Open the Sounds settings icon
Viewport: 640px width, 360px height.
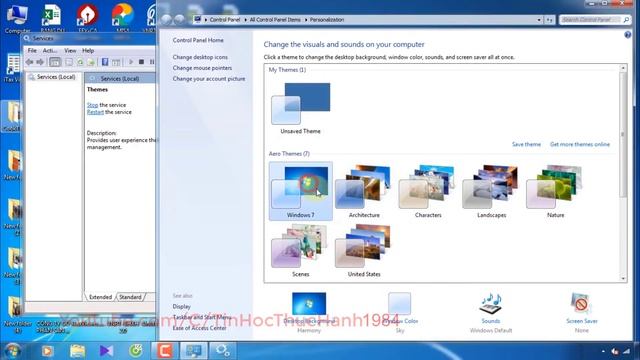pyautogui.click(x=491, y=304)
